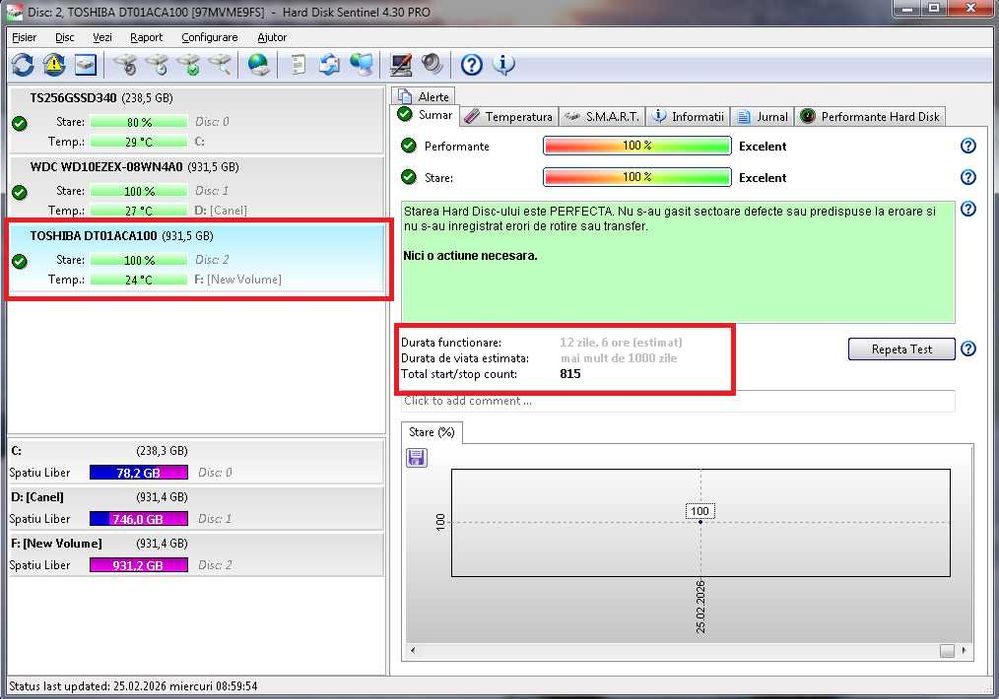
Task: Open the Configurare menu
Action: click(x=210, y=37)
